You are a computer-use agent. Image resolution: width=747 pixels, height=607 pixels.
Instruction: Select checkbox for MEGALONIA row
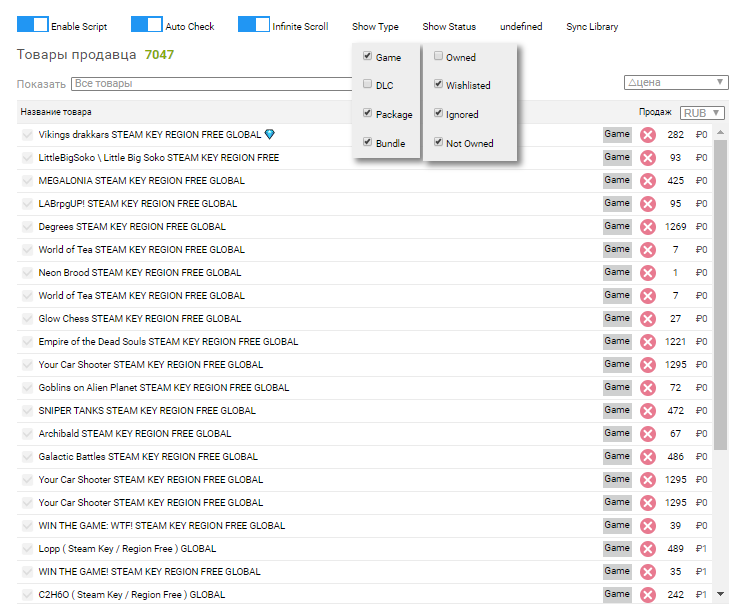[27, 181]
